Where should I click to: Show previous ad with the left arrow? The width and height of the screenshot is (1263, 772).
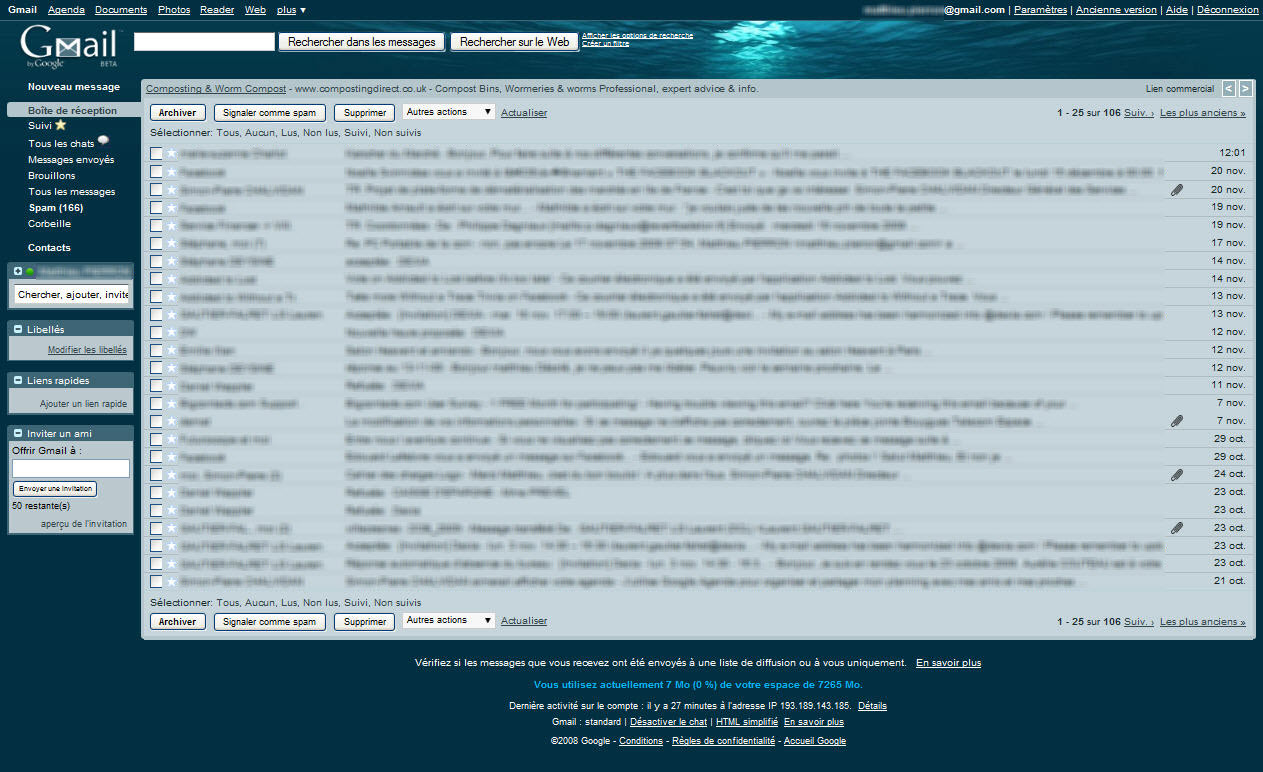coord(1229,88)
